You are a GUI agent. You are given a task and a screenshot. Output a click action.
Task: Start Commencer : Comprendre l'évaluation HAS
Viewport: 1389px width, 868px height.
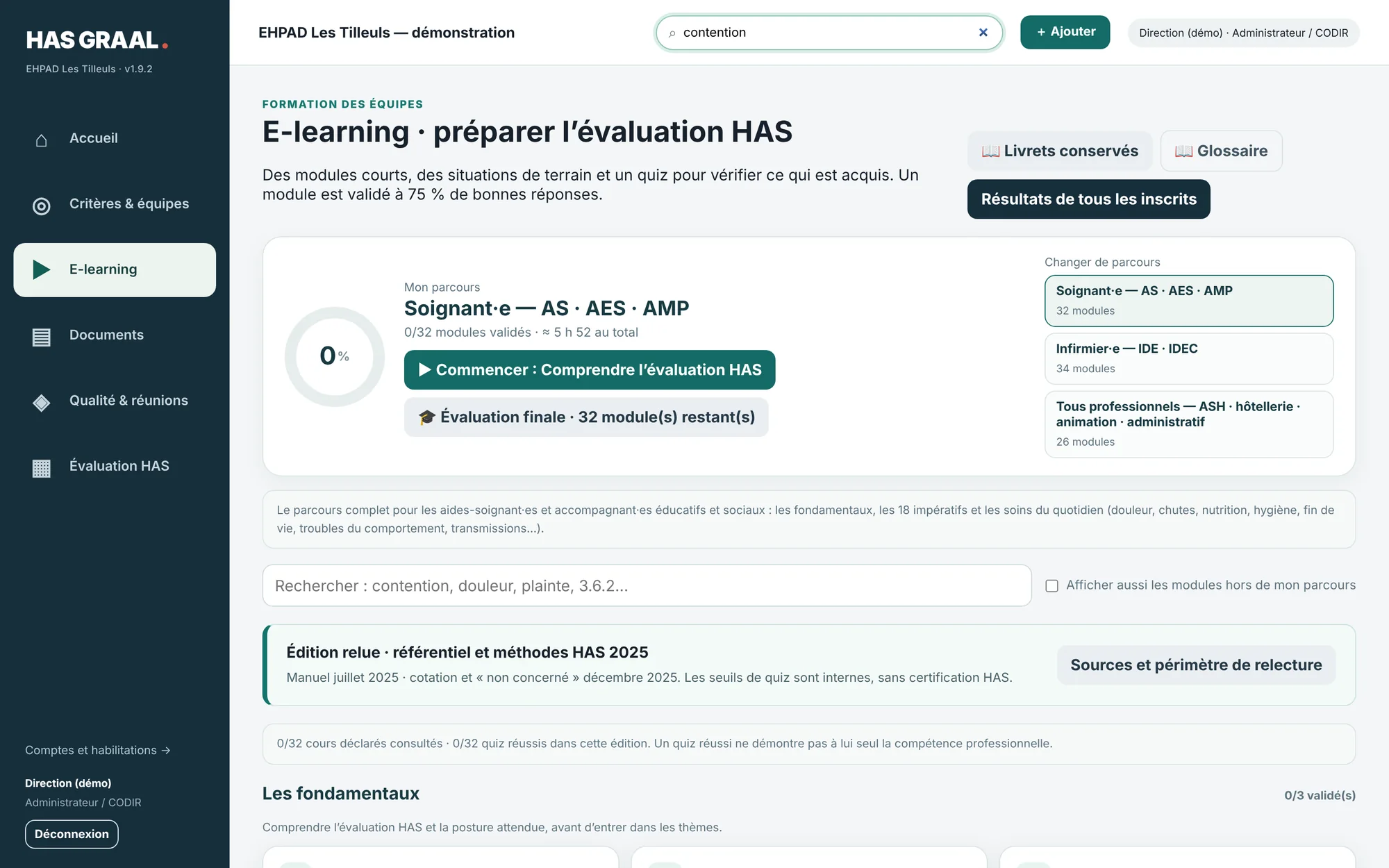[x=590, y=369]
